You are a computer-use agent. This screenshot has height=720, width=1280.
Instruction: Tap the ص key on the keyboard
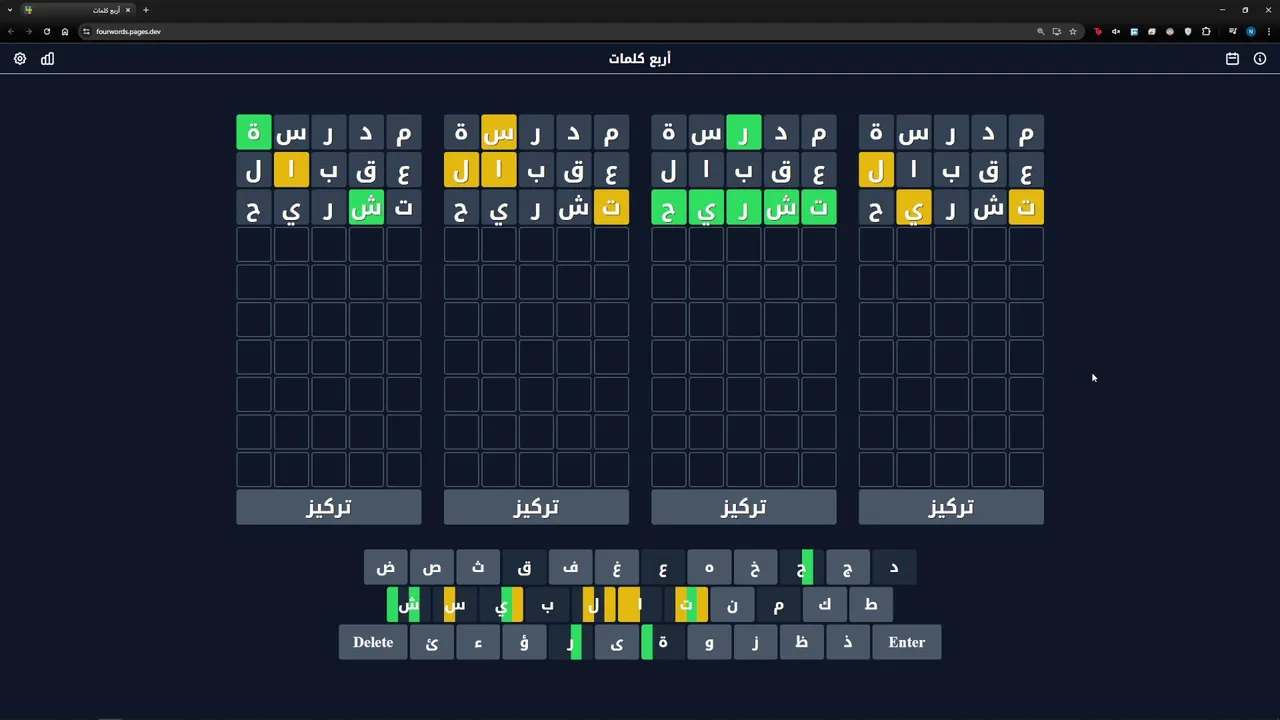coord(432,568)
